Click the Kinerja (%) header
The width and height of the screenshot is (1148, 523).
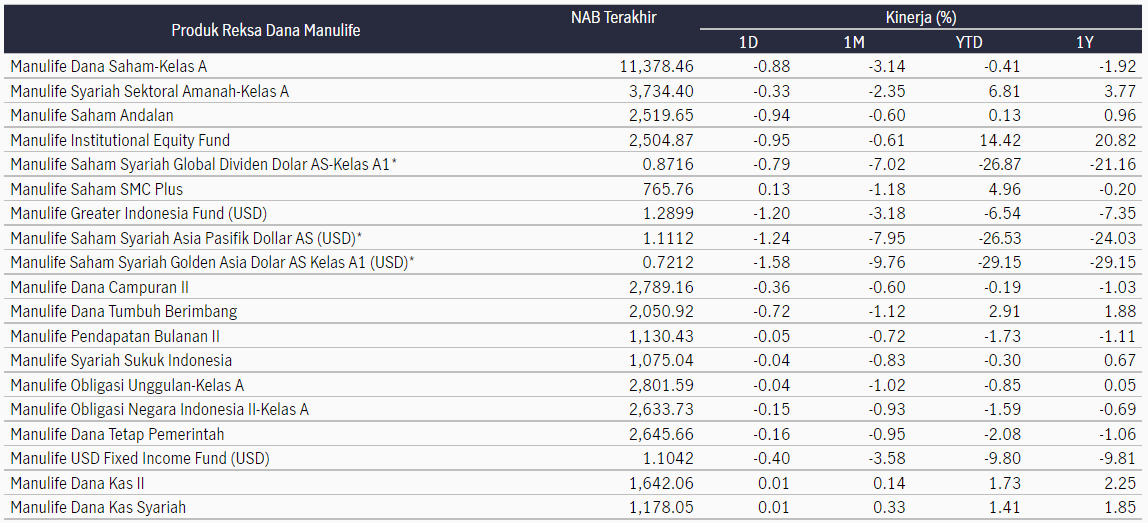pyautogui.click(x=921, y=18)
